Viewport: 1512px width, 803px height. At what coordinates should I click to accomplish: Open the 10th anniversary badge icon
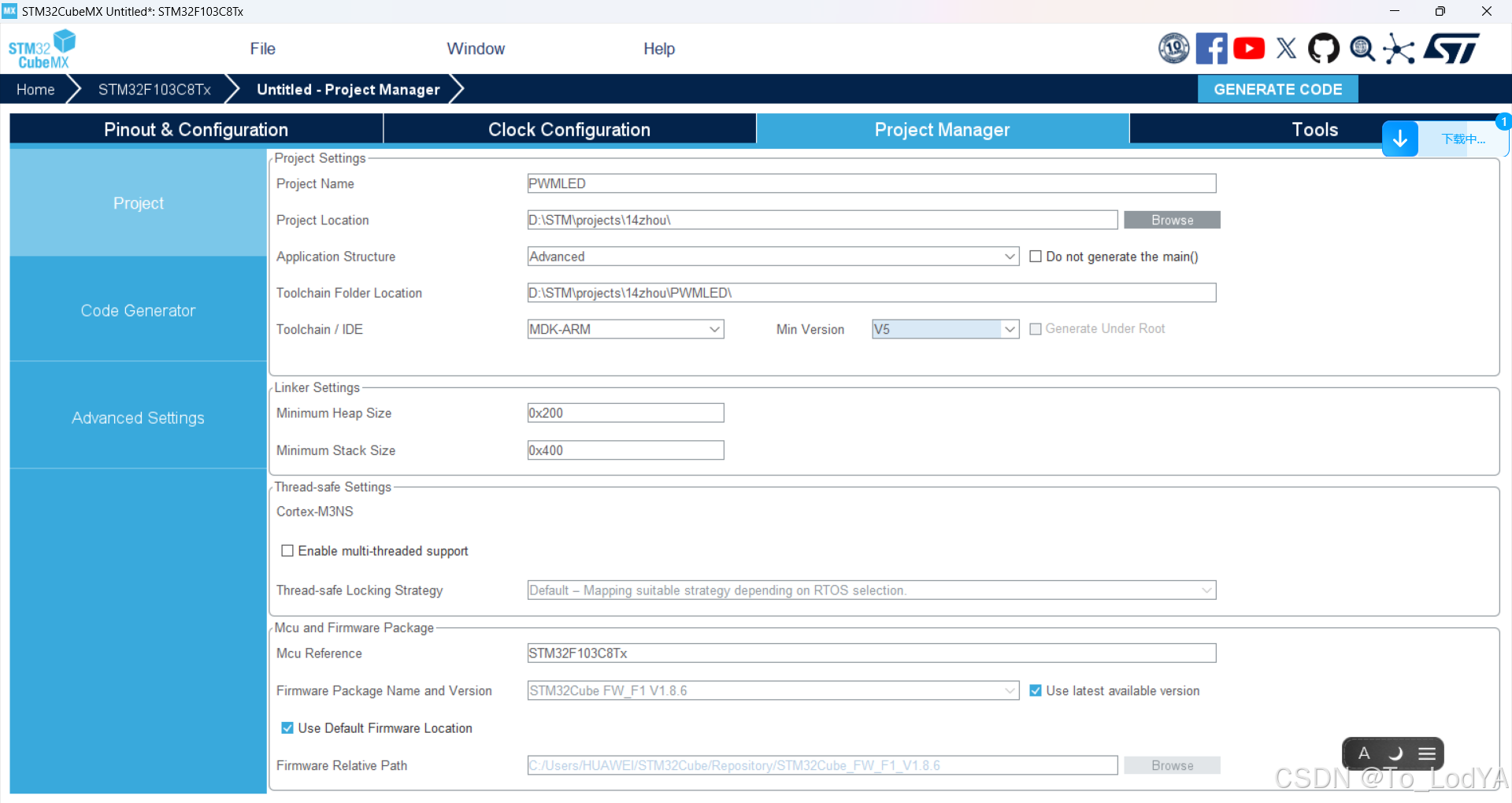point(1173,49)
